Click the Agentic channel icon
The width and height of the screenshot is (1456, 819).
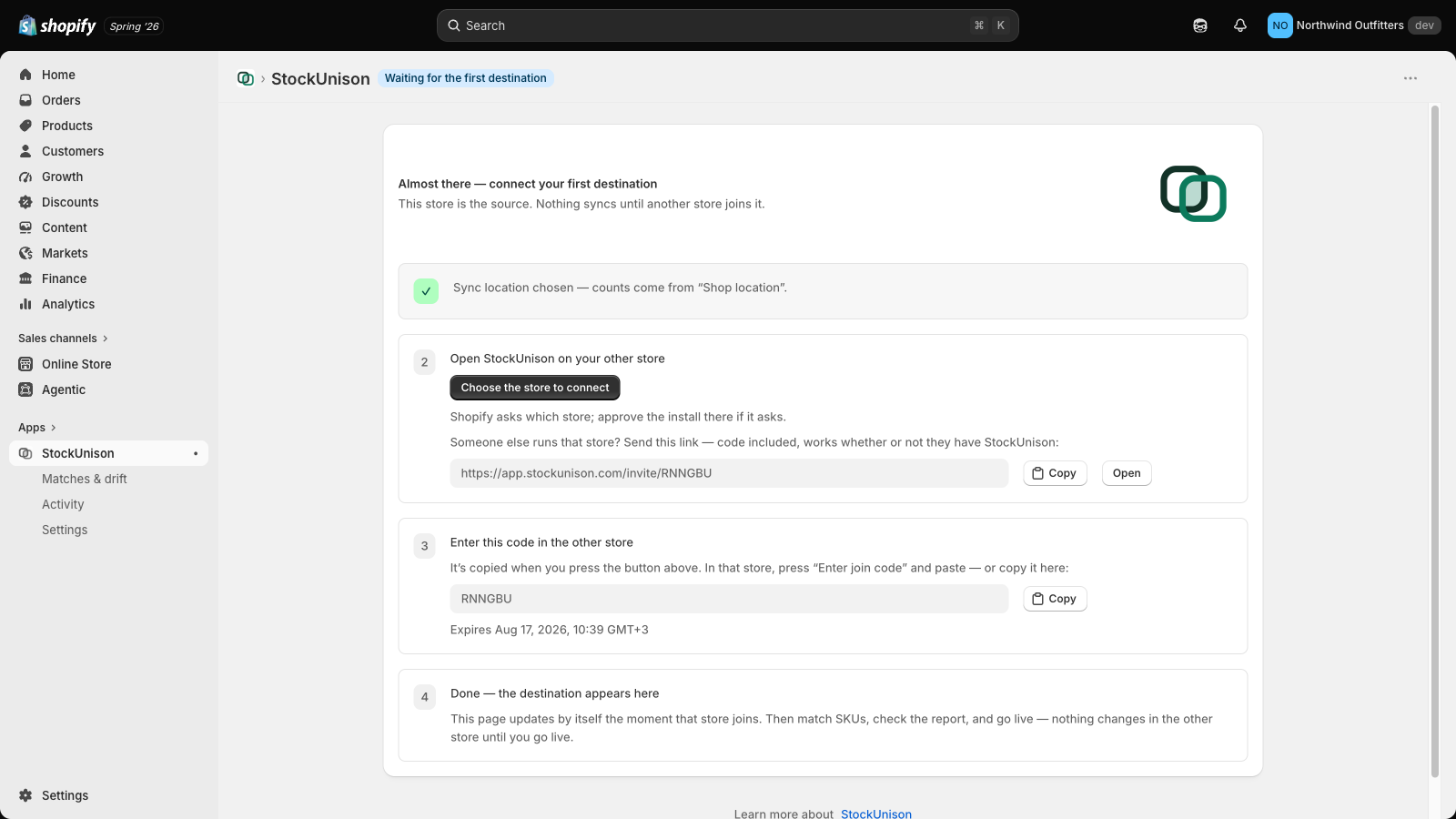25,389
